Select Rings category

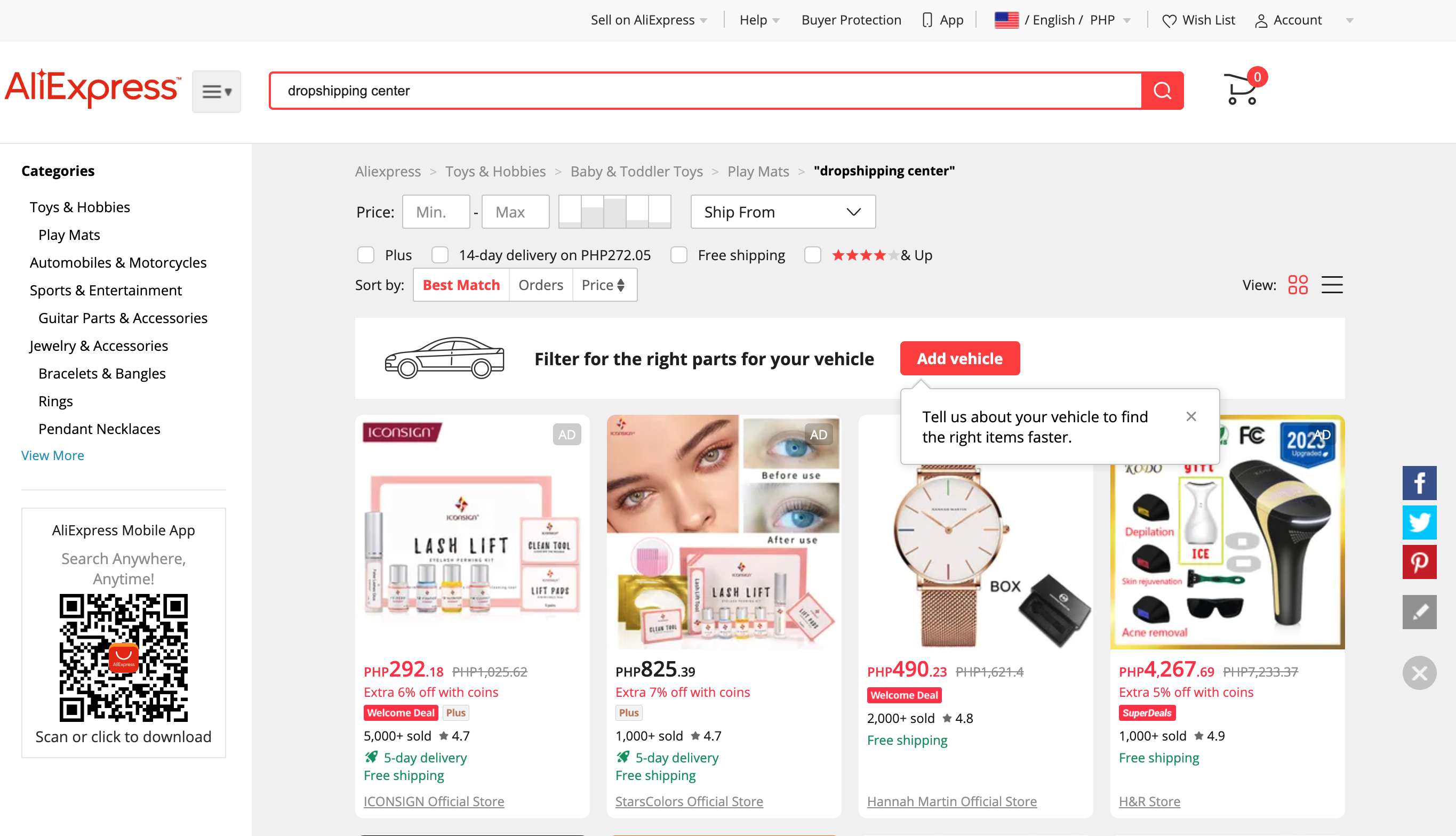coord(55,401)
